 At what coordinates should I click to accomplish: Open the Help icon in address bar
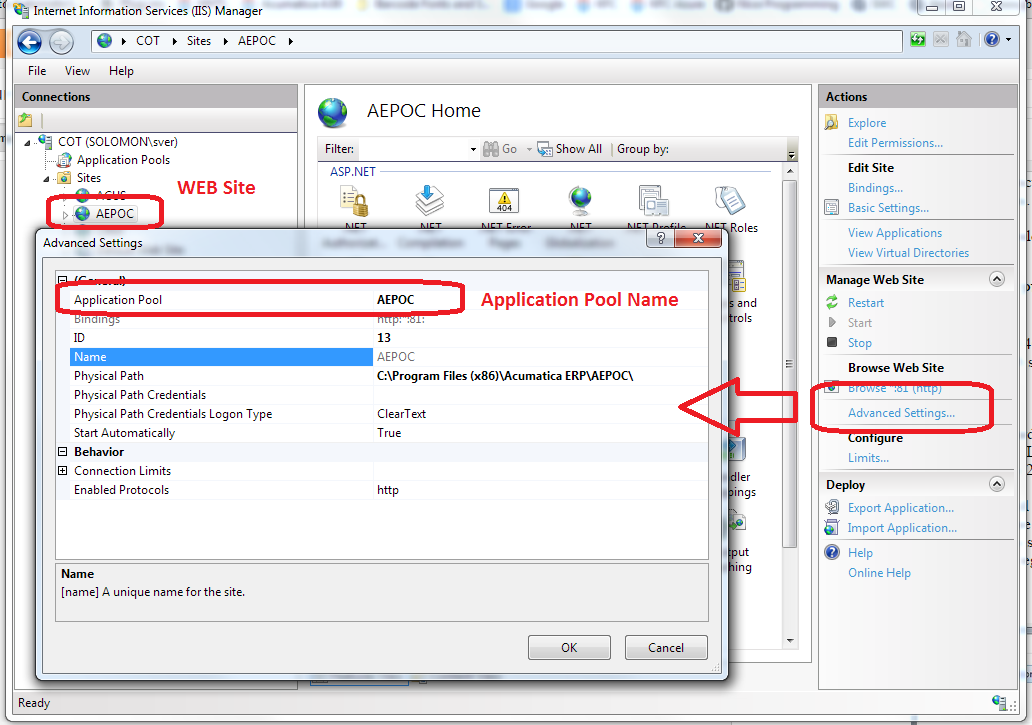992,39
